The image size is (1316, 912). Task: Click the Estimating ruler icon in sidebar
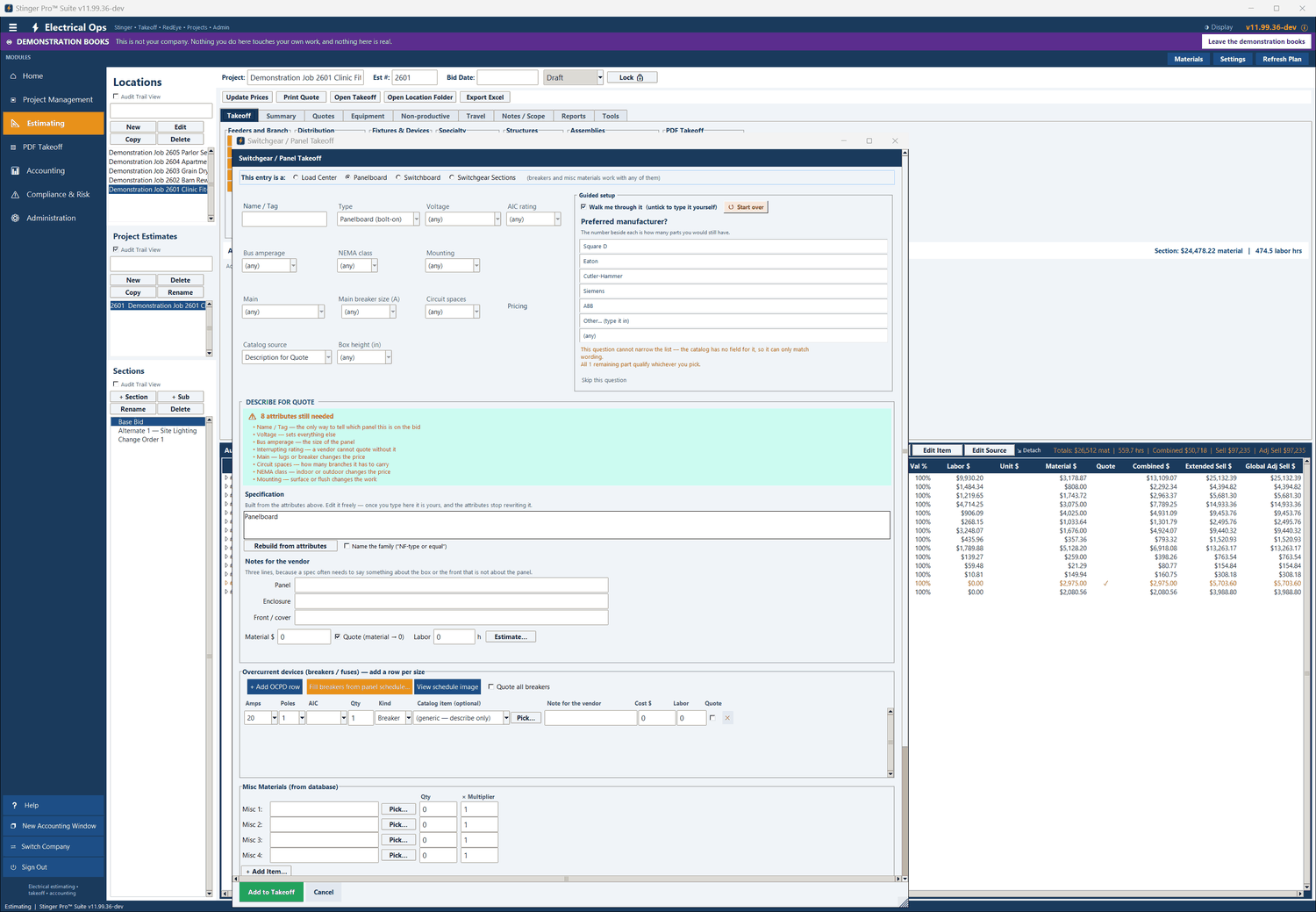[x=15, y=124]
